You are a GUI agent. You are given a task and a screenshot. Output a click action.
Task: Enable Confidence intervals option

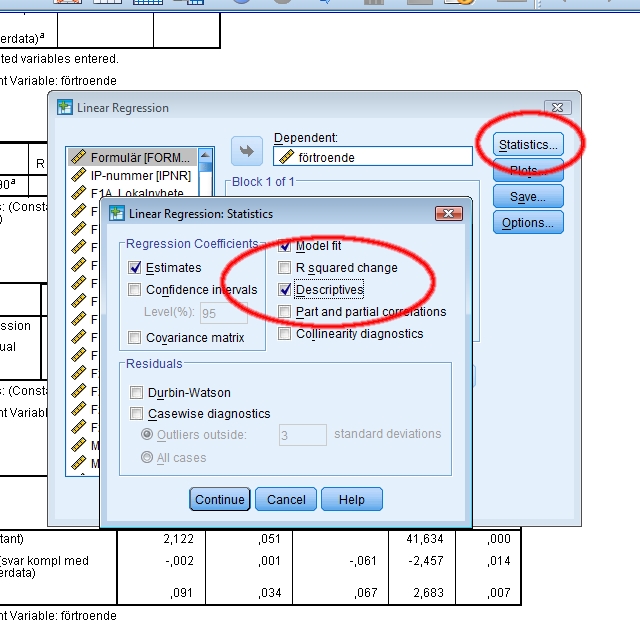point(135,290)
